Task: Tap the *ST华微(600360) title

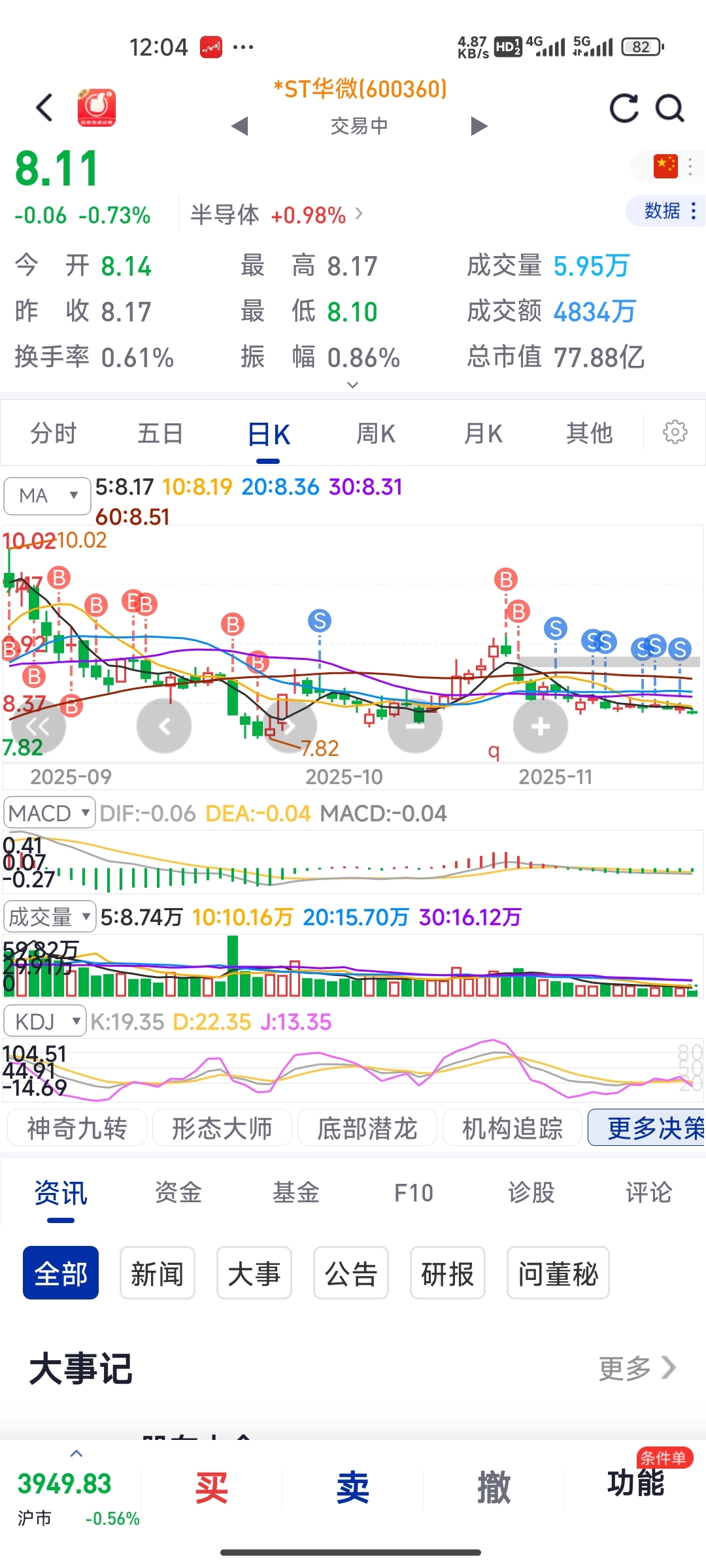Action: 360,89
